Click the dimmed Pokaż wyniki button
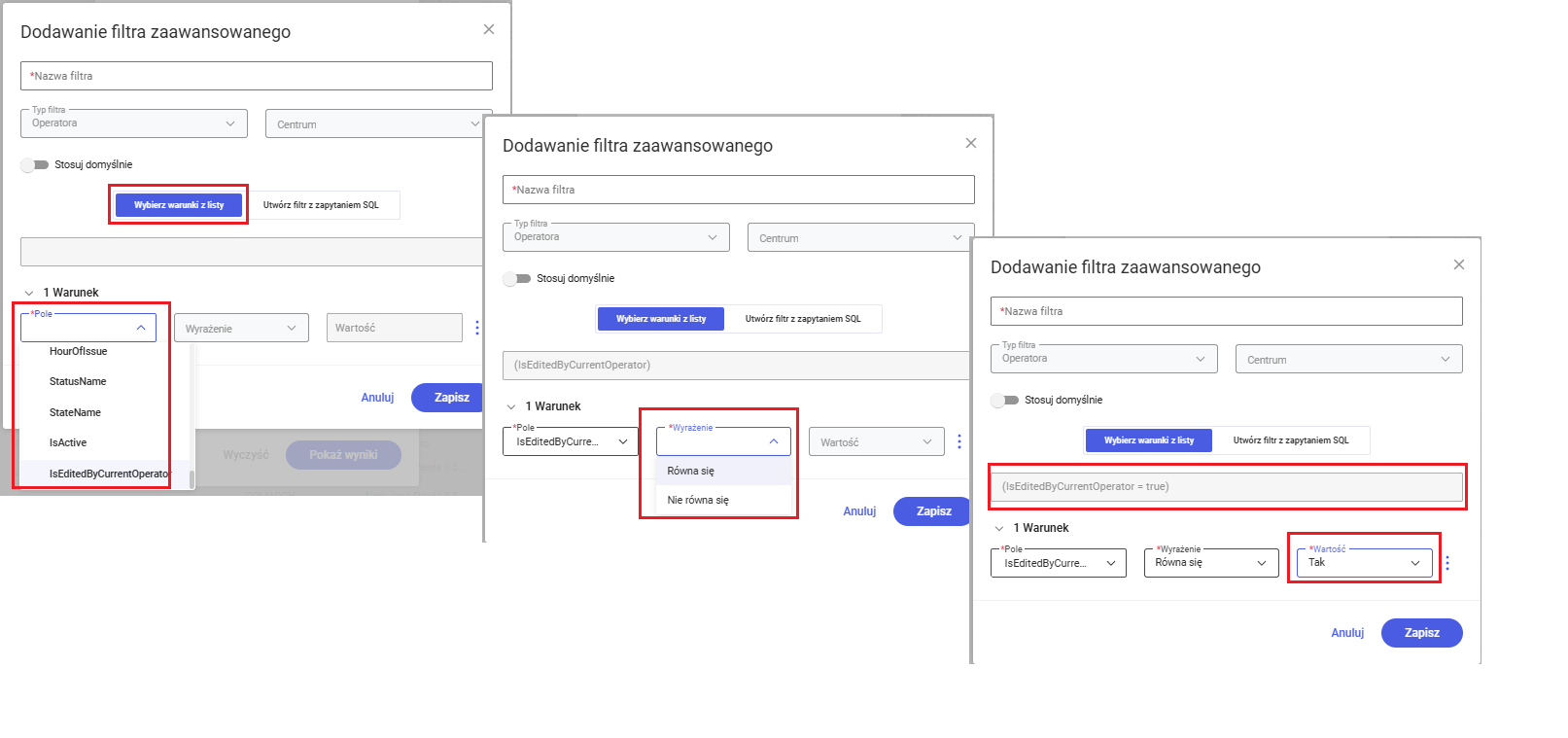 [x=343, y=455]
